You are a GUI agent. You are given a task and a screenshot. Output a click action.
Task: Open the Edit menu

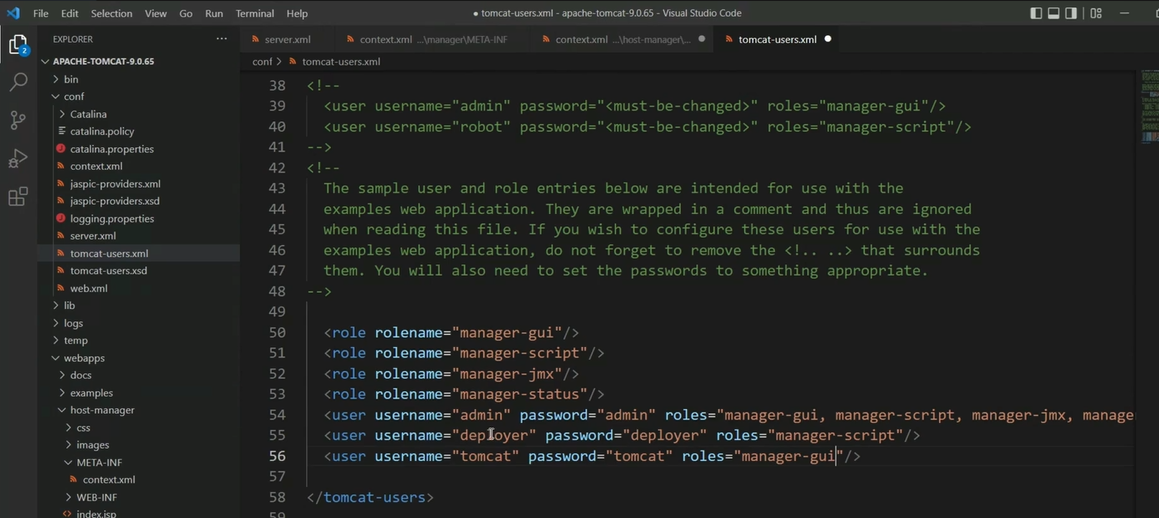click(69, 13)
